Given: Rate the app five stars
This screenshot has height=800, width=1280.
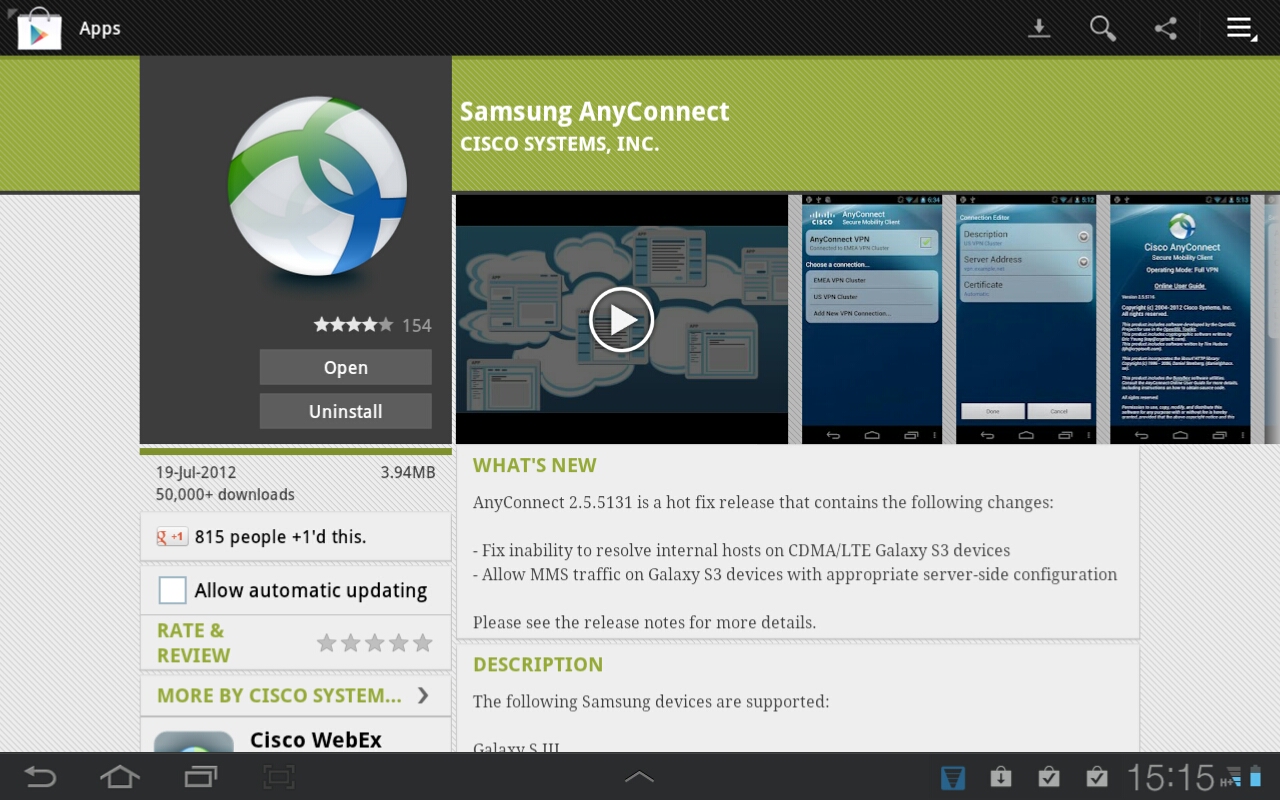Looking at the screenshot, I should [422, 643].
